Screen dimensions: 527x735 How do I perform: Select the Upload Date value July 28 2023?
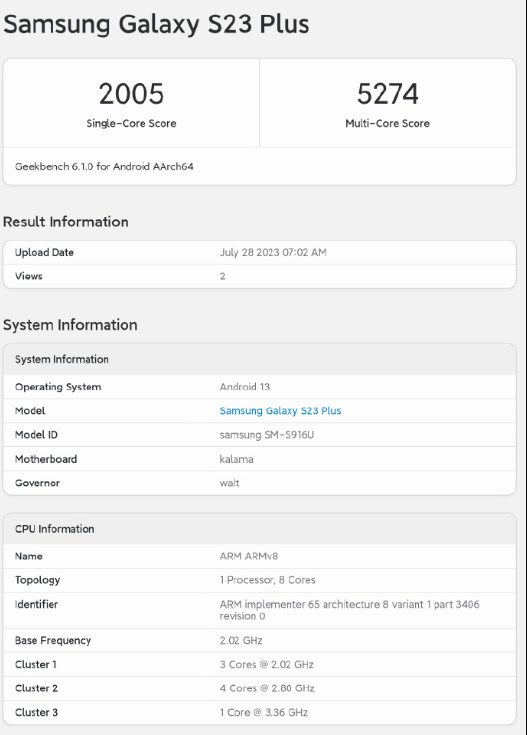[x=273, y=252]
